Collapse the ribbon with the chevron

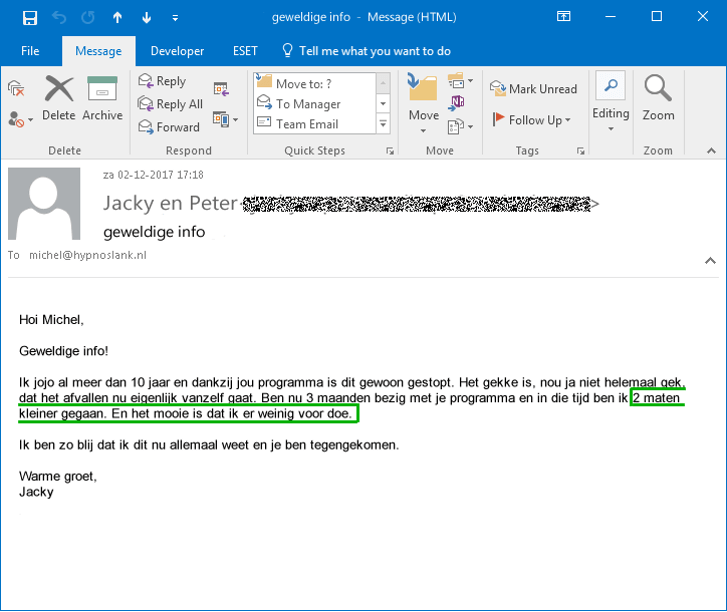(x=711, y=151)
